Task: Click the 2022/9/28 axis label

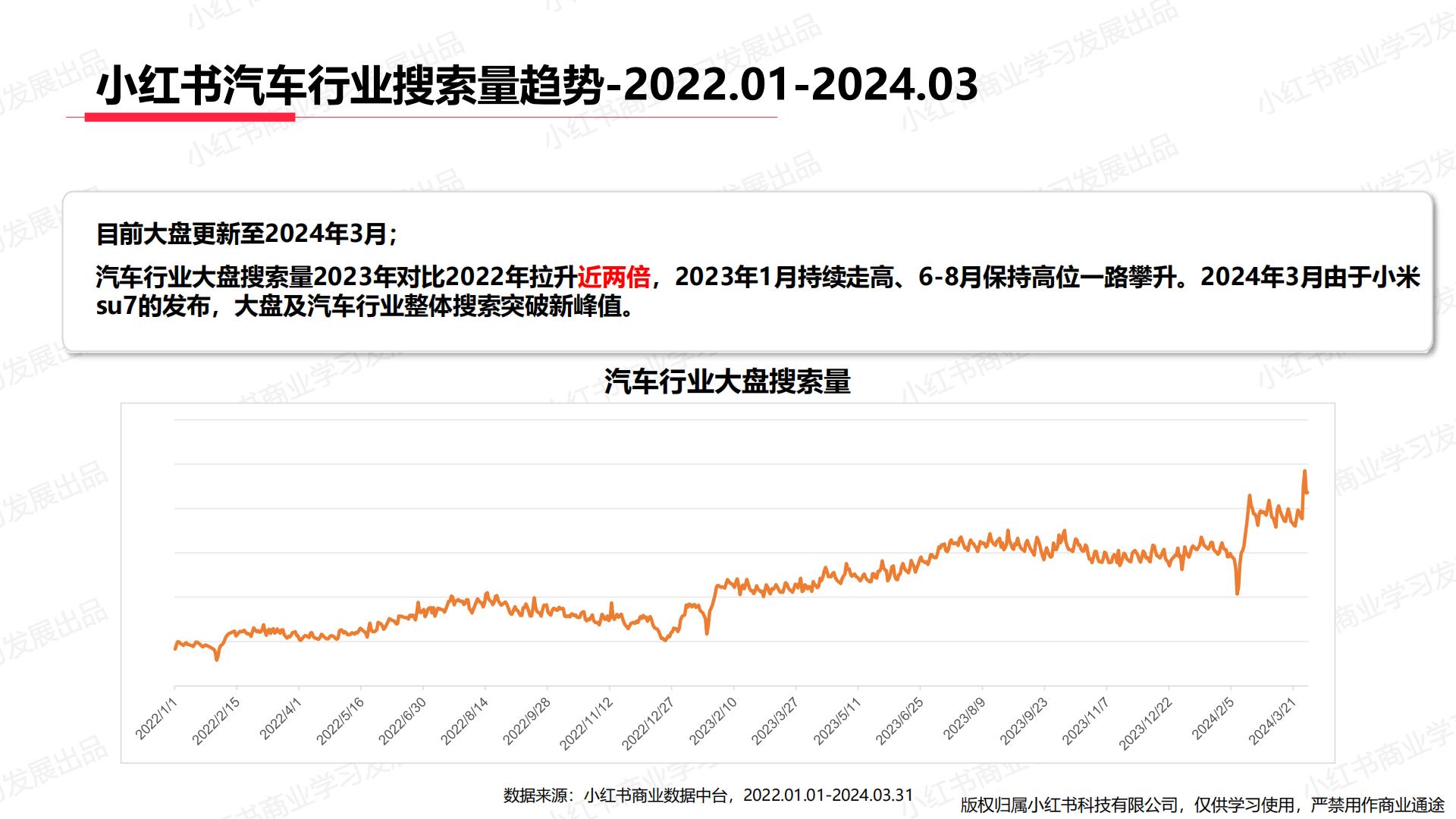Action: (526, 721)
